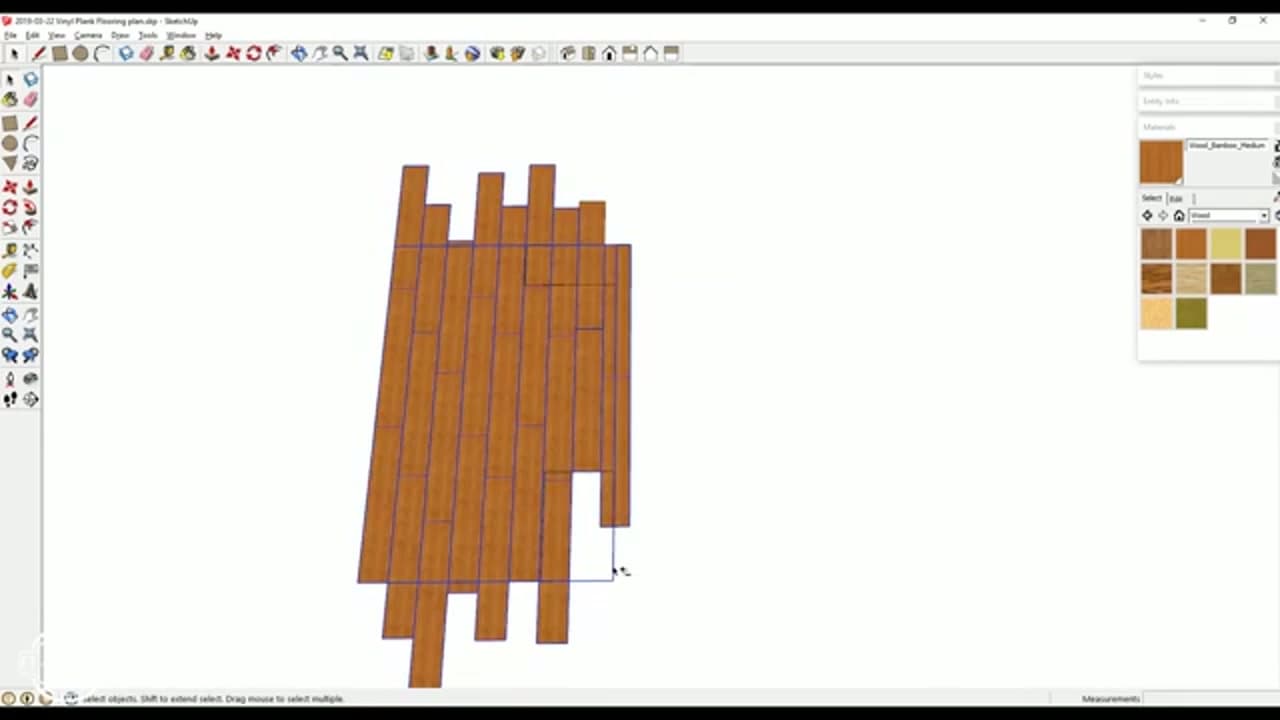Select the pink Eraser in the horizontal toolbar
The height and width of the screenshot is (720, 1280).
pyautogui.click(x=146, y=54)
